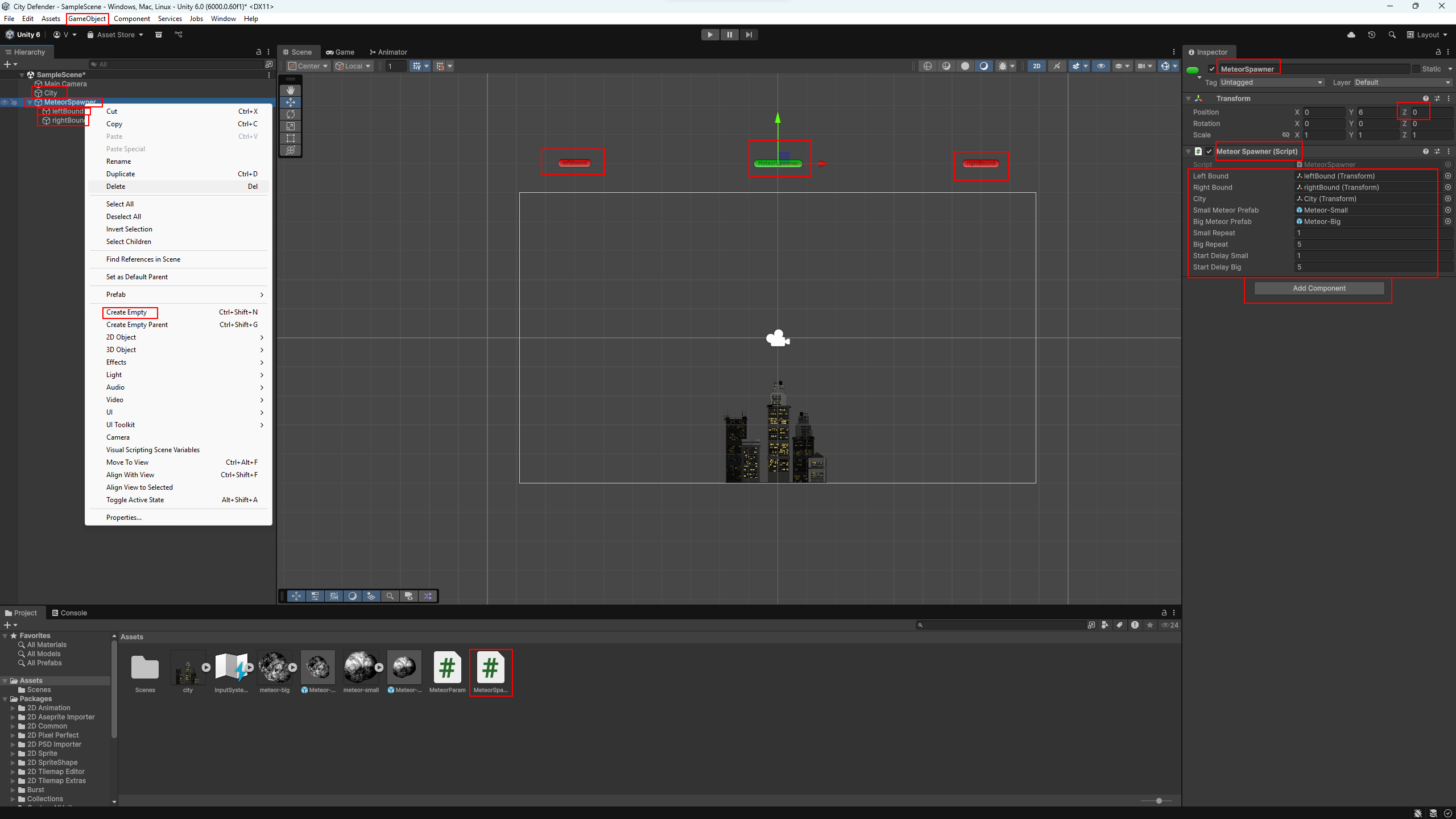1456x819 pixels.
Task: Disable the Meteor Spawner script checkbox
Action: (1209, 151)
